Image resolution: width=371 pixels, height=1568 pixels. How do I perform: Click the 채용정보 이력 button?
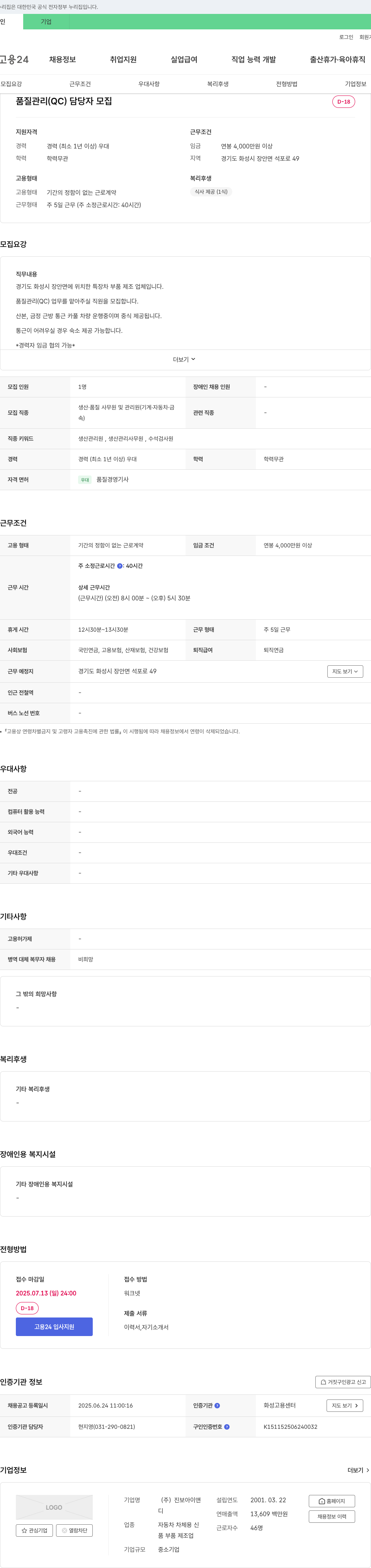[332, 1516]
